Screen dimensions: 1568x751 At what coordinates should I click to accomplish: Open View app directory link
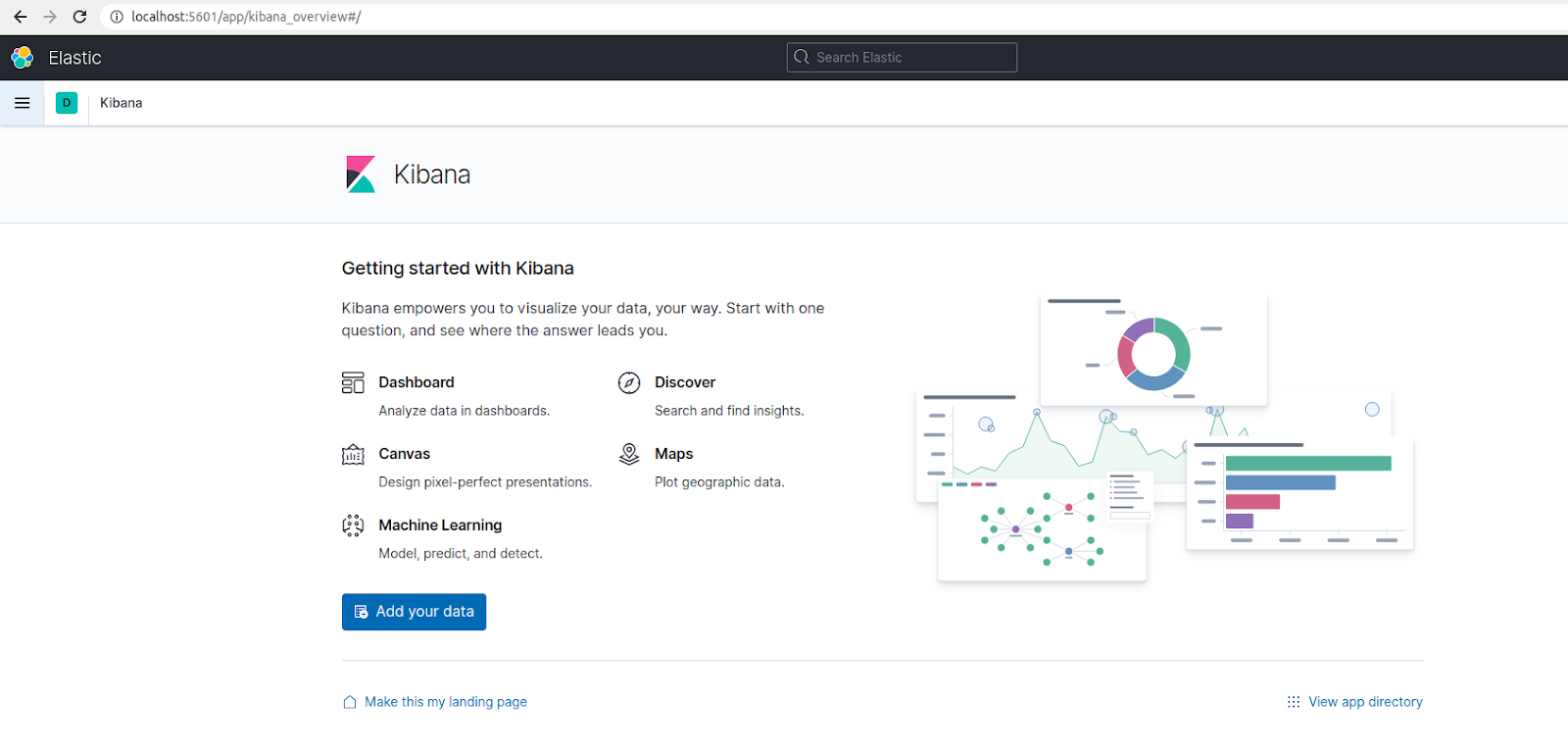pos(1365,702)
